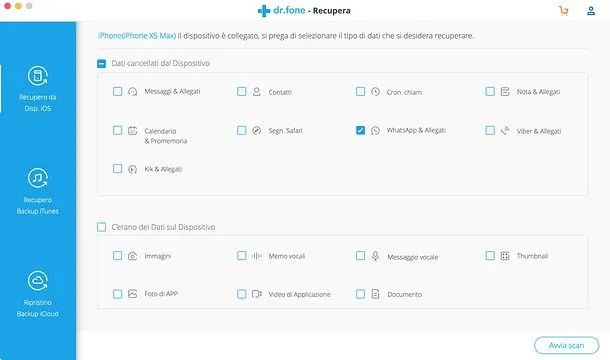Select all in C'erano dei Dati sul Dispositivo
This screenshot has width=610, height=360.
point(101,227)
